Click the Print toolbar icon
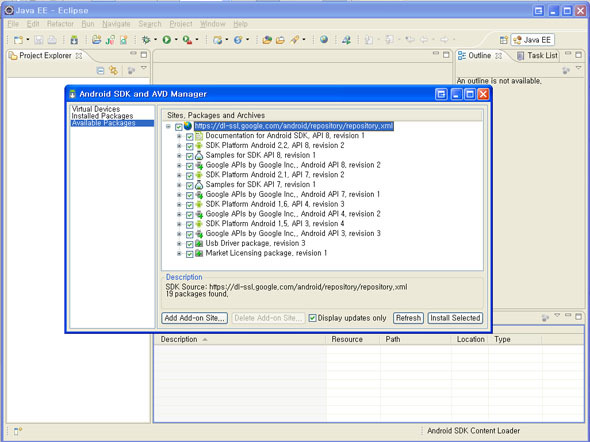The height and width of the screenshot is (442, 590). pos(52,40)
